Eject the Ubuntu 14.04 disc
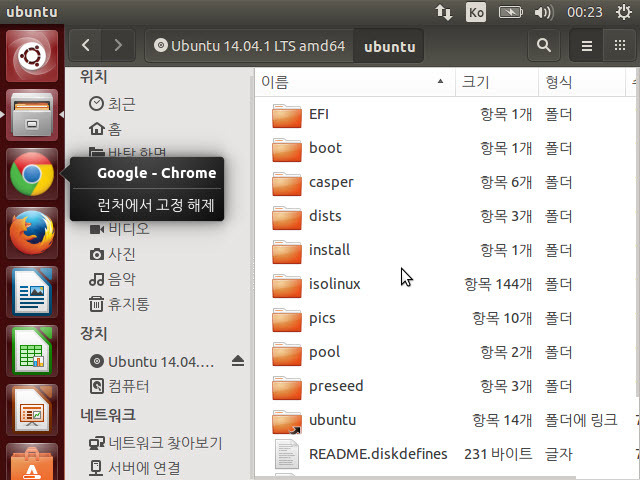This screenshot has height=480, width=640. [x=238, y=361]
